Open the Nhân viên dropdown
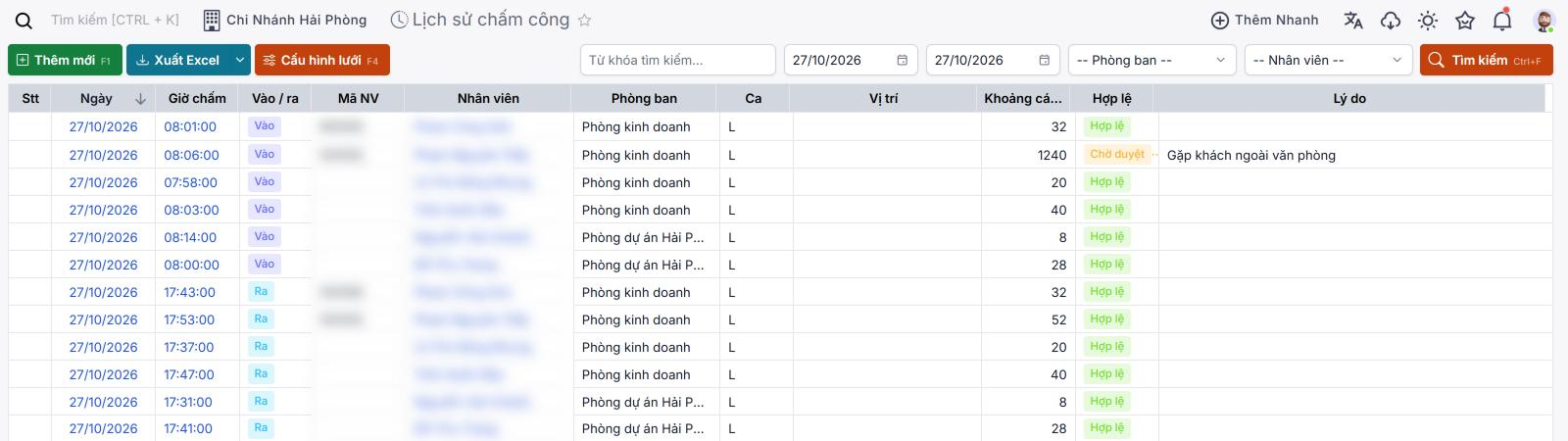Viewport: 1568px width, 441px height. click(x=1329, y=60)
